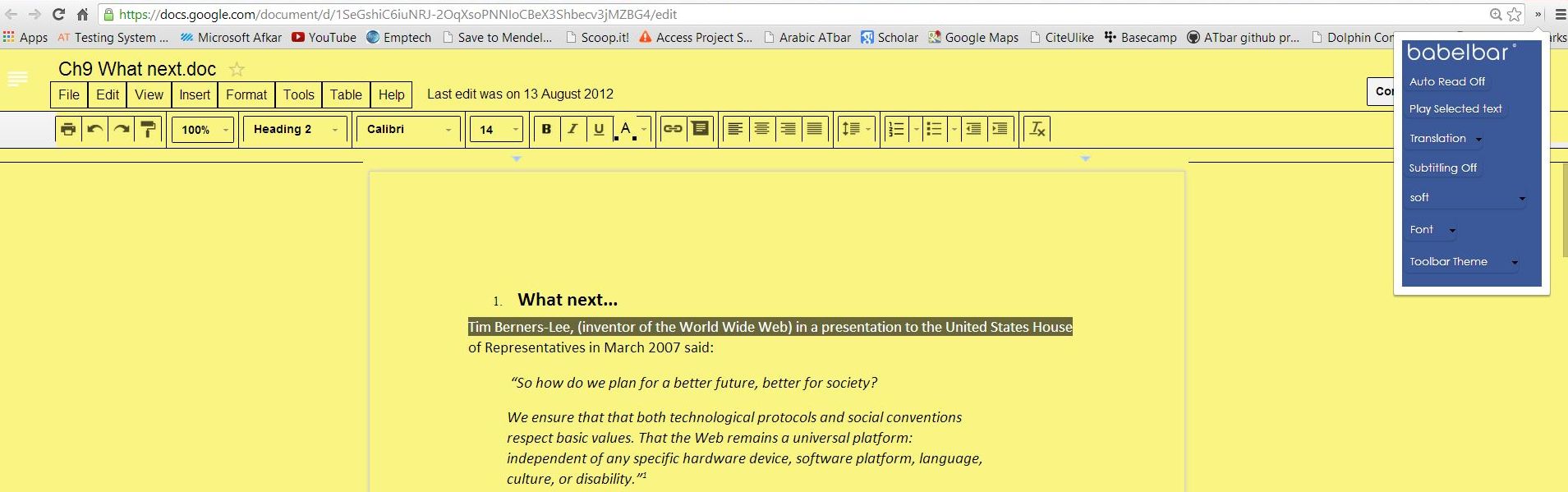Image resolution: width=1568 pixels, height=492 pixels.
Task: Open the Heading 2 style dropdown
Action: coord(295,130)
